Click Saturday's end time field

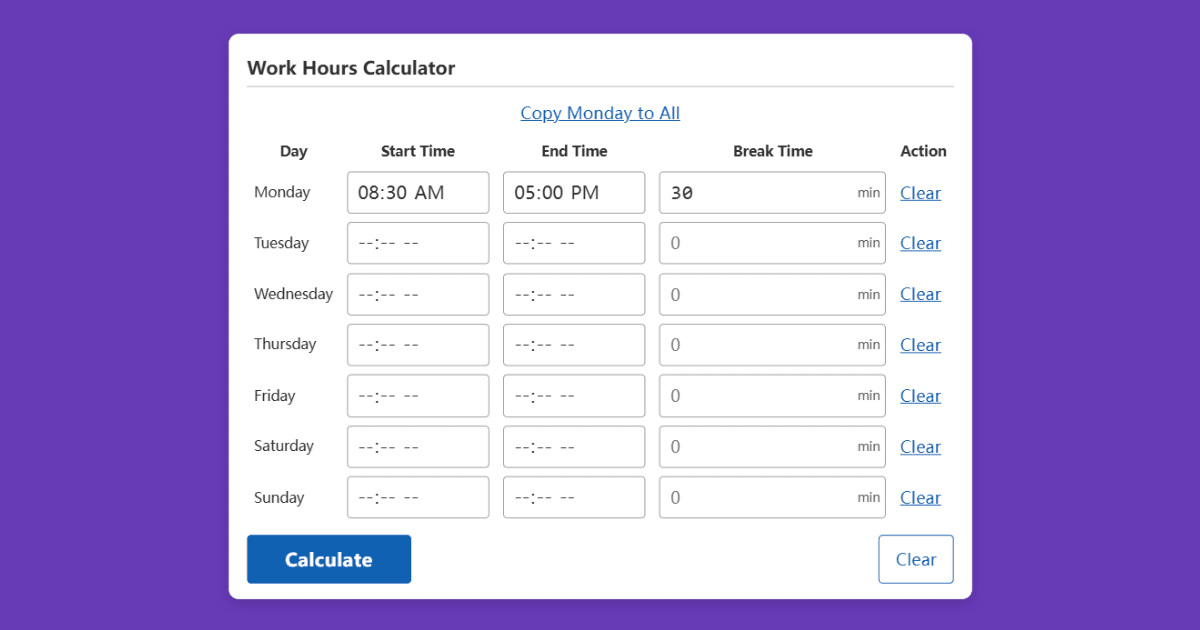tap(573, 446)
